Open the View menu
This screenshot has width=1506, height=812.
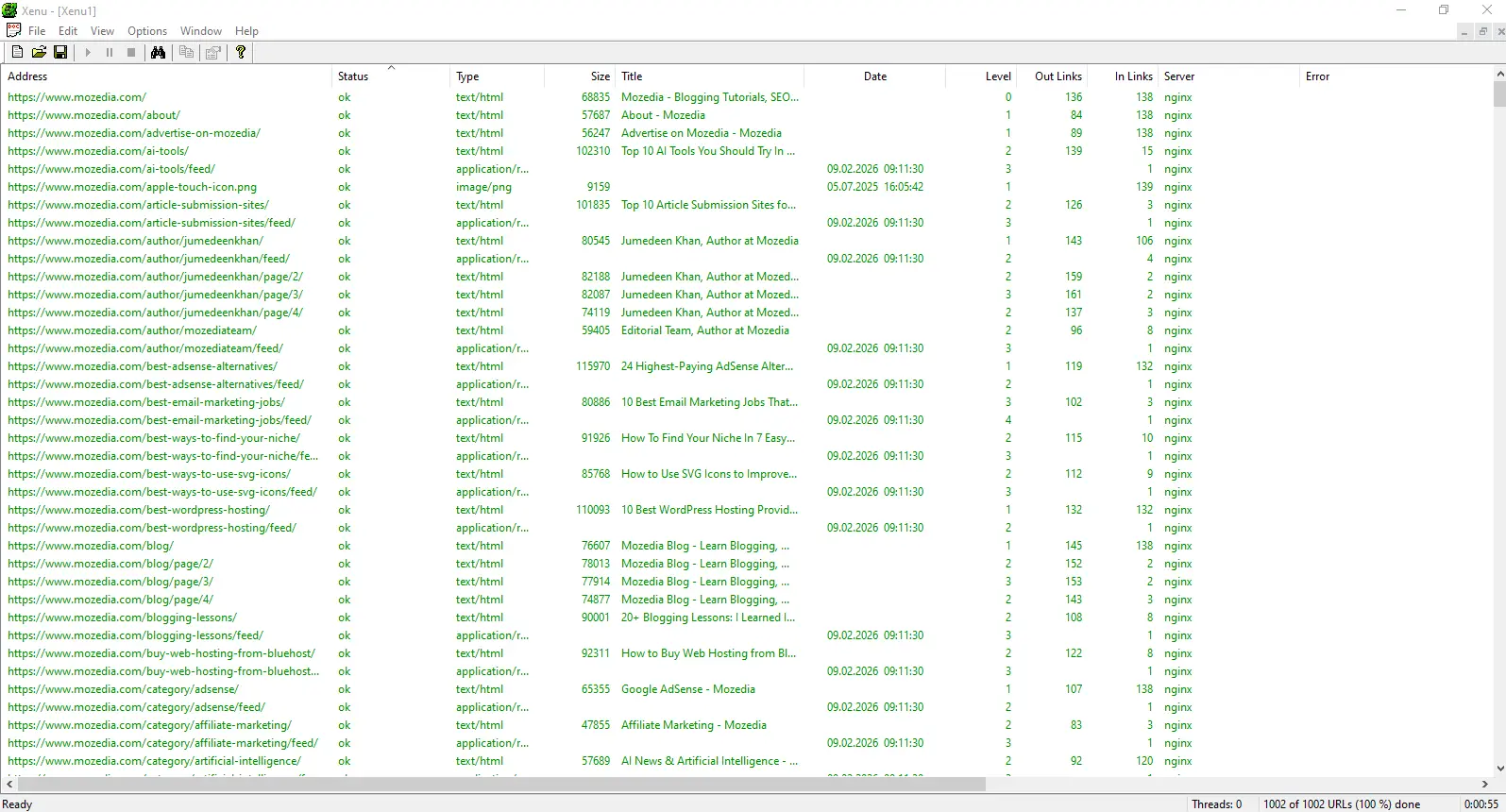(102, 31)
